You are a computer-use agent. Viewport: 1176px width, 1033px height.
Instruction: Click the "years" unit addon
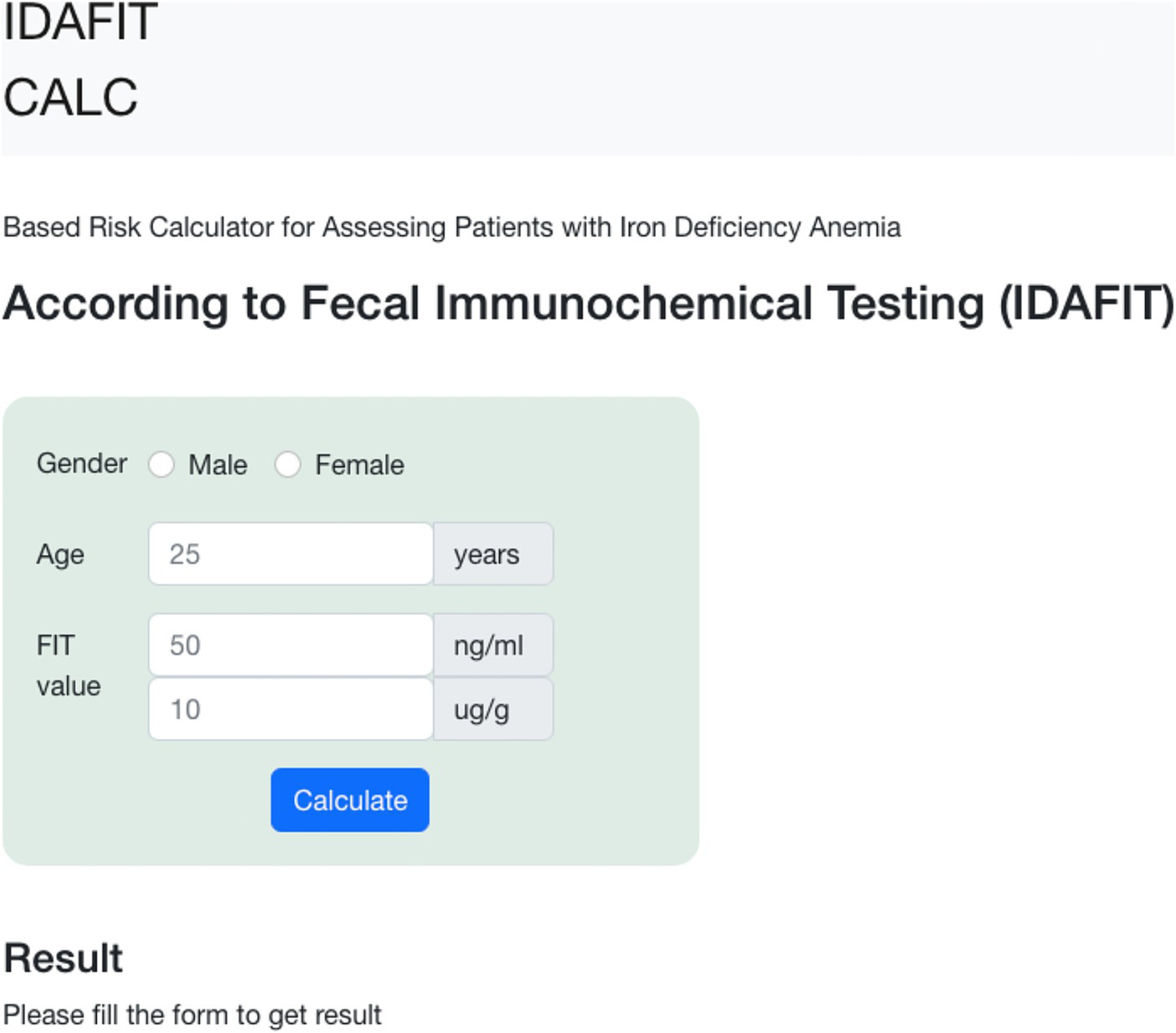(x=493, y=554)
